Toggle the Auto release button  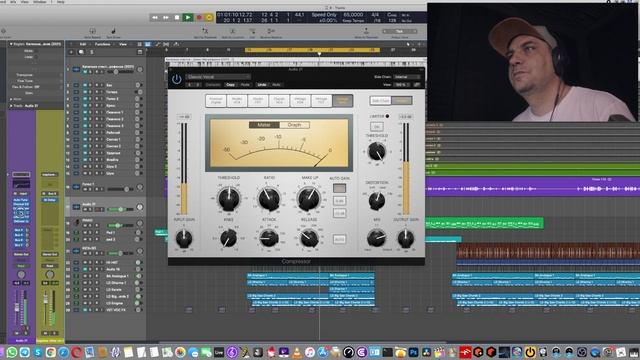coord(339,239)
